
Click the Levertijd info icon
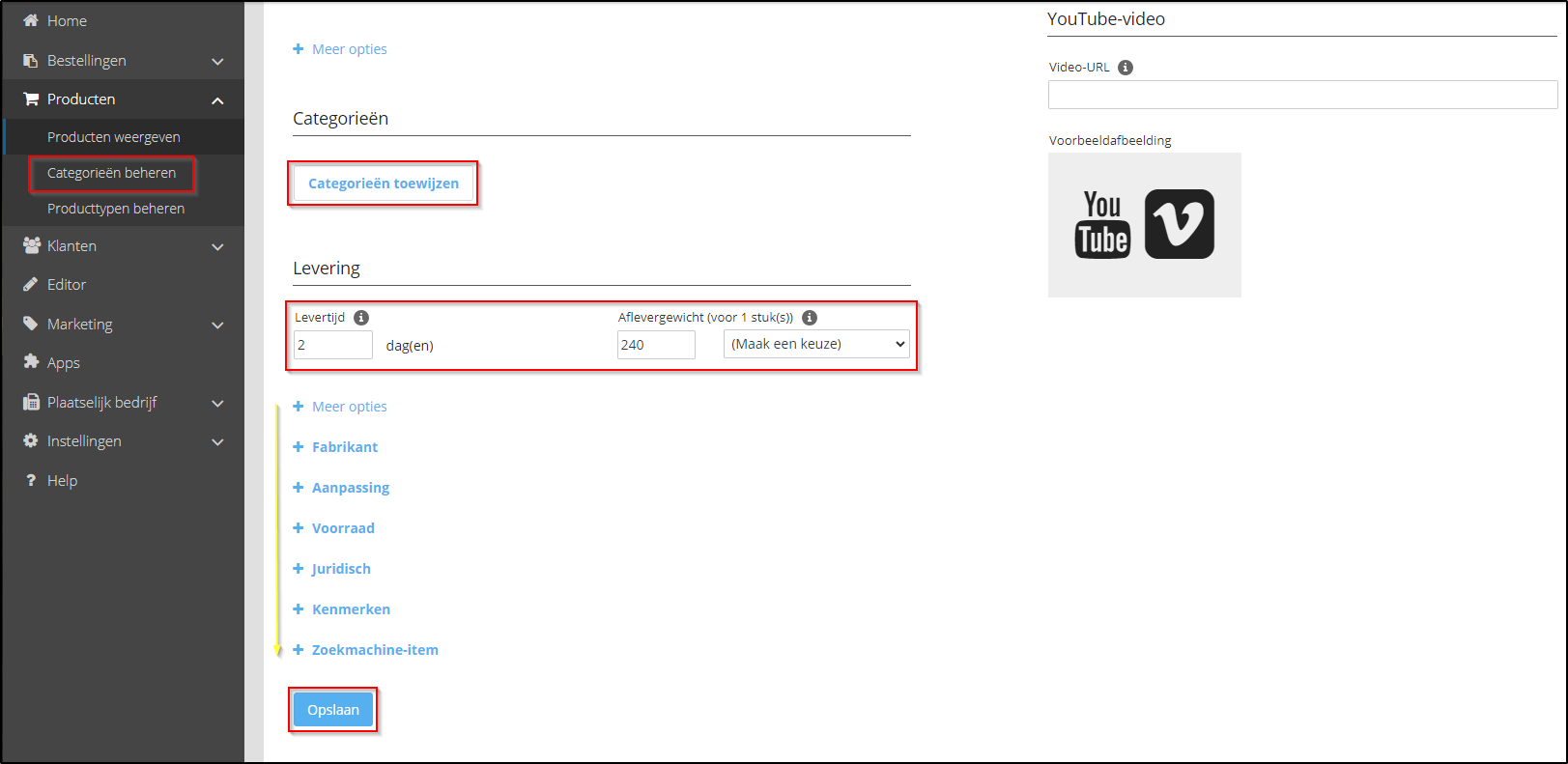(361, 318)
